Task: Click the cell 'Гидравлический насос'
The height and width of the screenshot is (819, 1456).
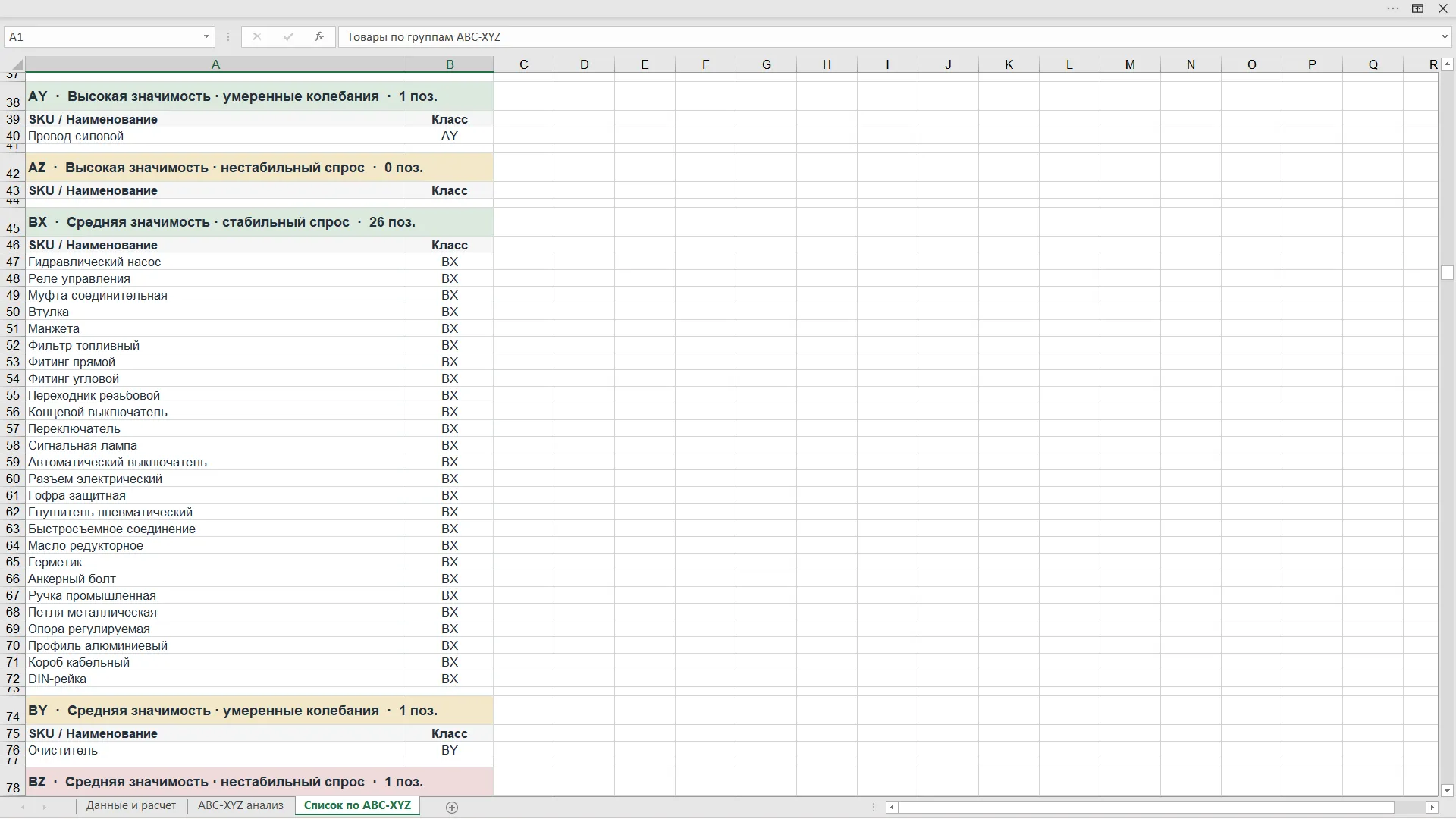Action: coord(215,262)
